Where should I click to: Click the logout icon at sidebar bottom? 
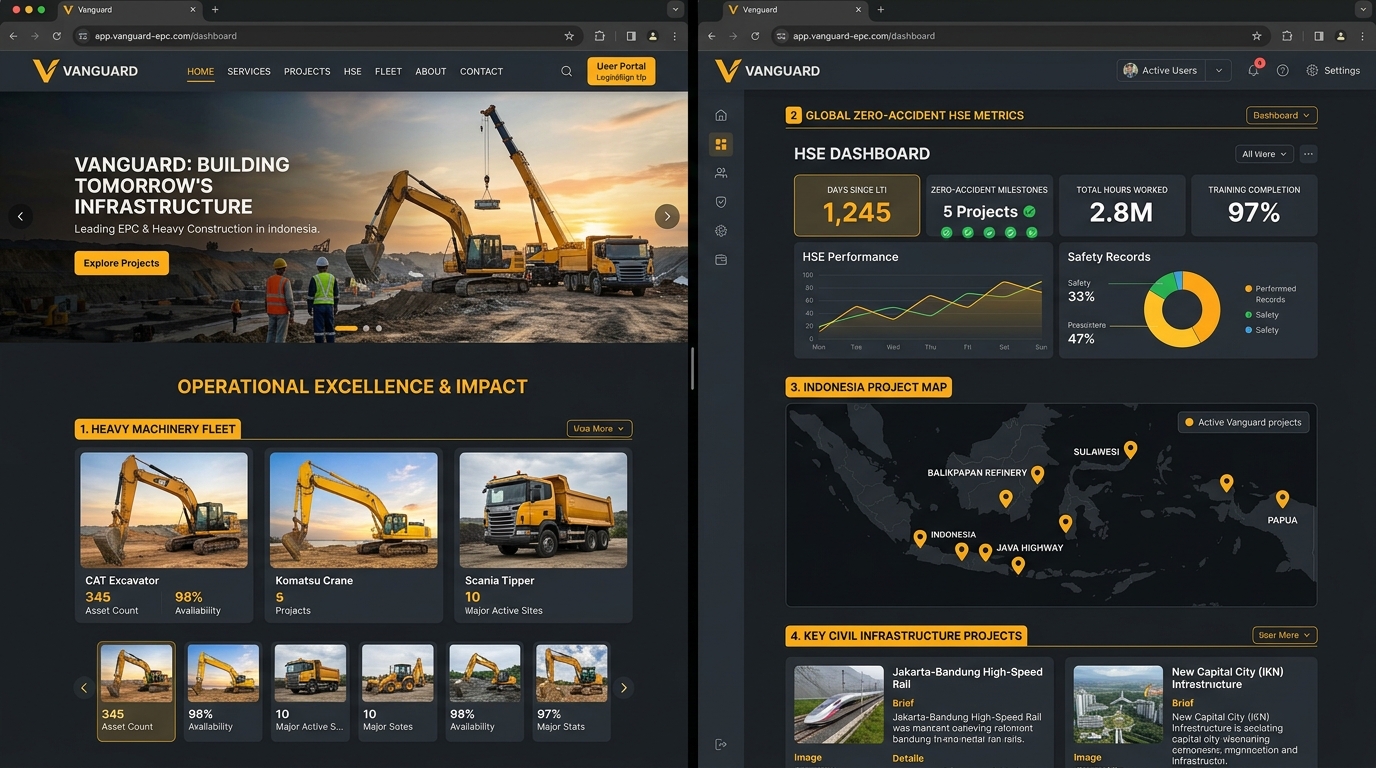[721, 744]
